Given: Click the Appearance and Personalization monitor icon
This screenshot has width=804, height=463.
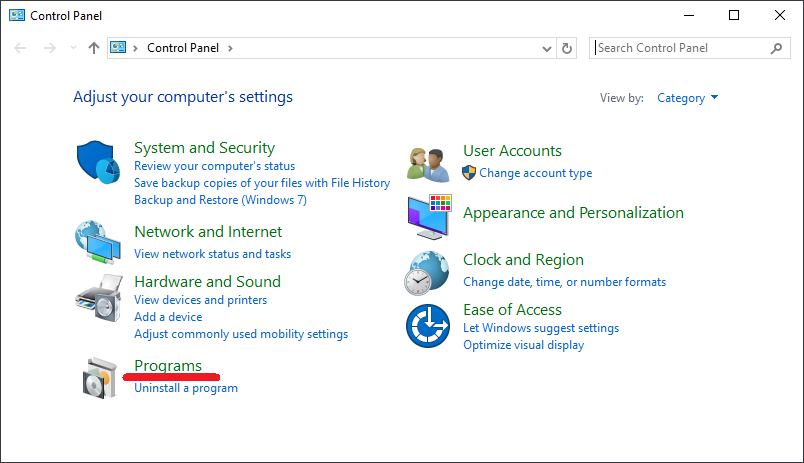Looking at the screenshot, I should coord(429,217).
